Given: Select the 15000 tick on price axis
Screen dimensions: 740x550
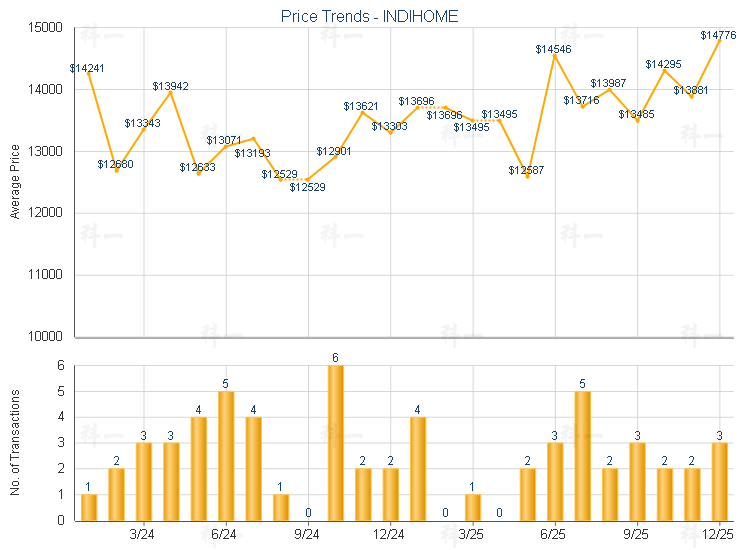Looking at the screenshot, I should (x=46, y=28).
